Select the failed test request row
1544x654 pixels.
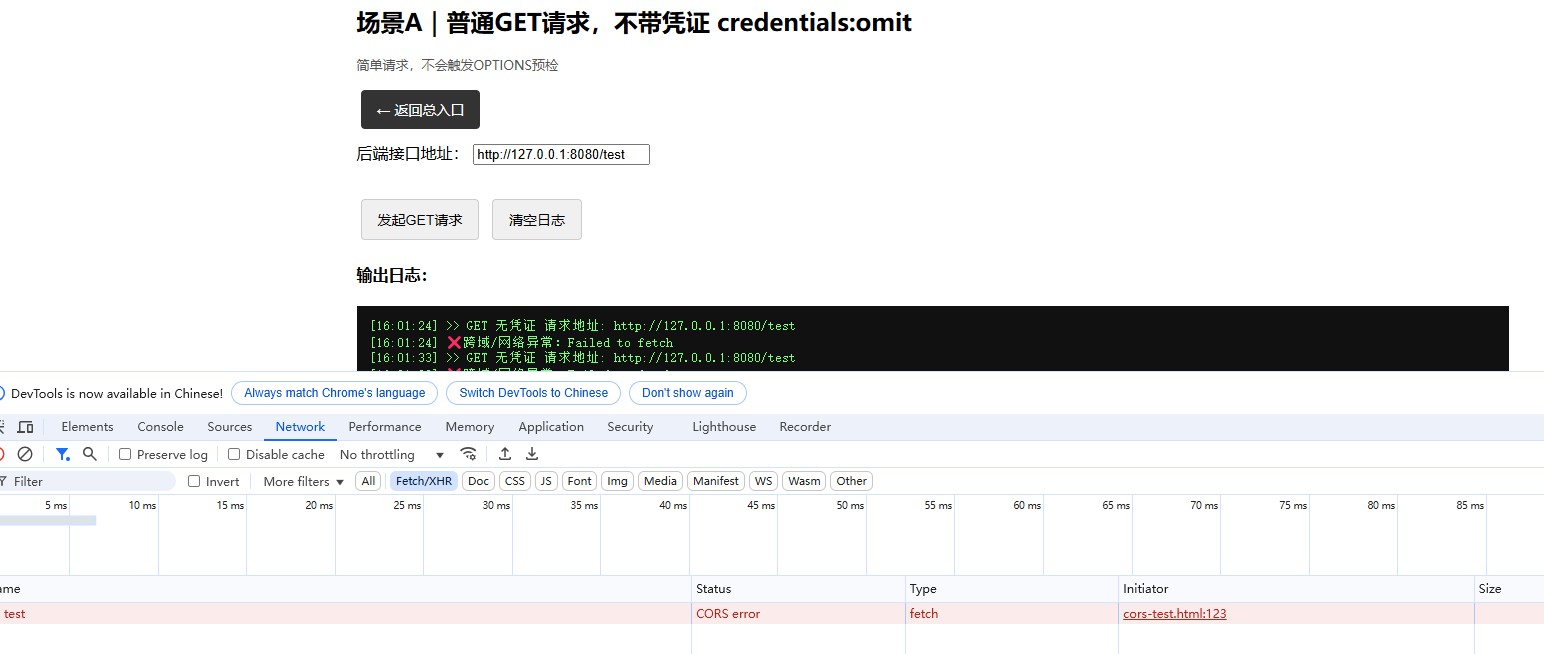tap(772, 614)
